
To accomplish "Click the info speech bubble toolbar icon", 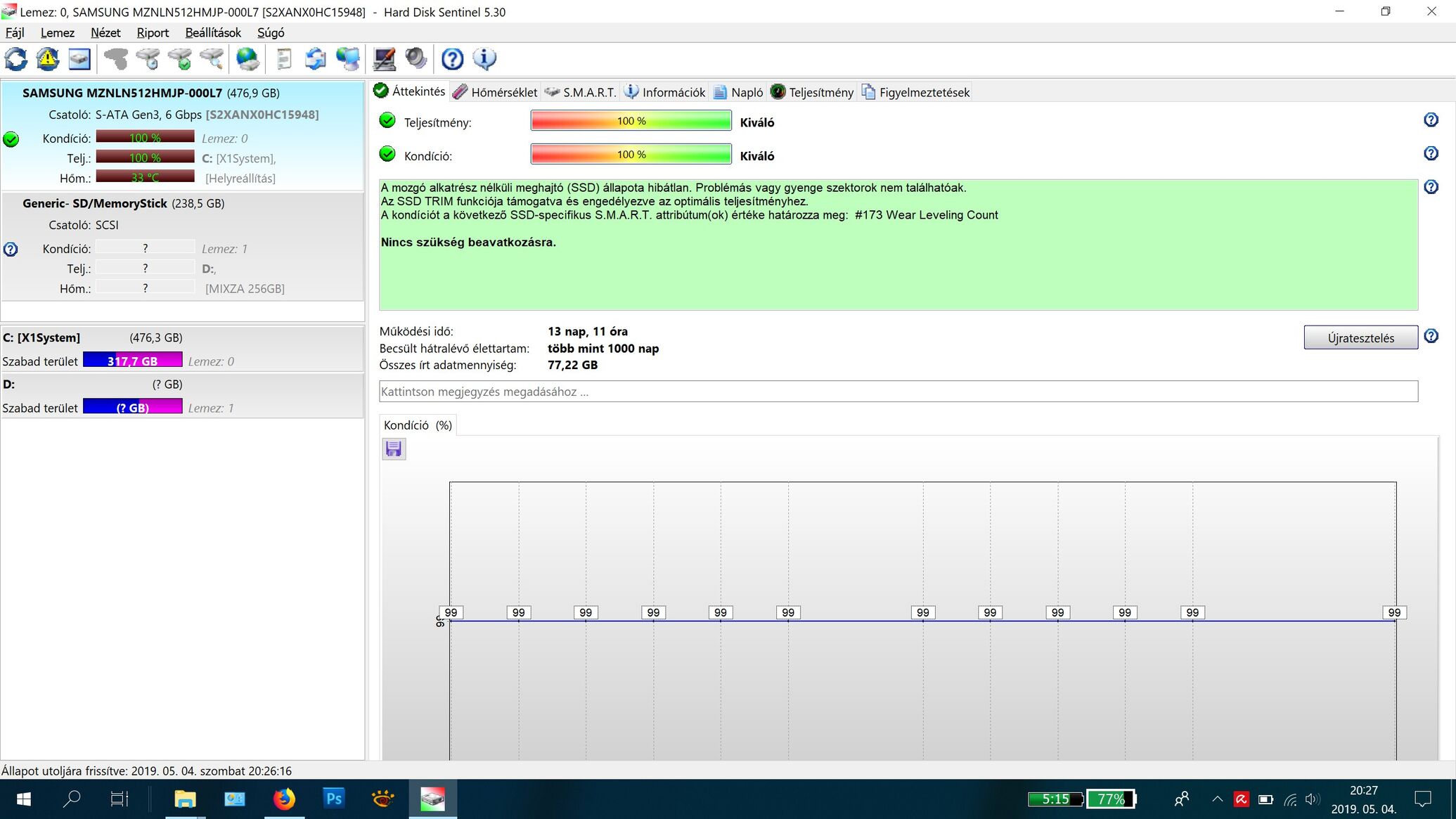I will 484,59.
